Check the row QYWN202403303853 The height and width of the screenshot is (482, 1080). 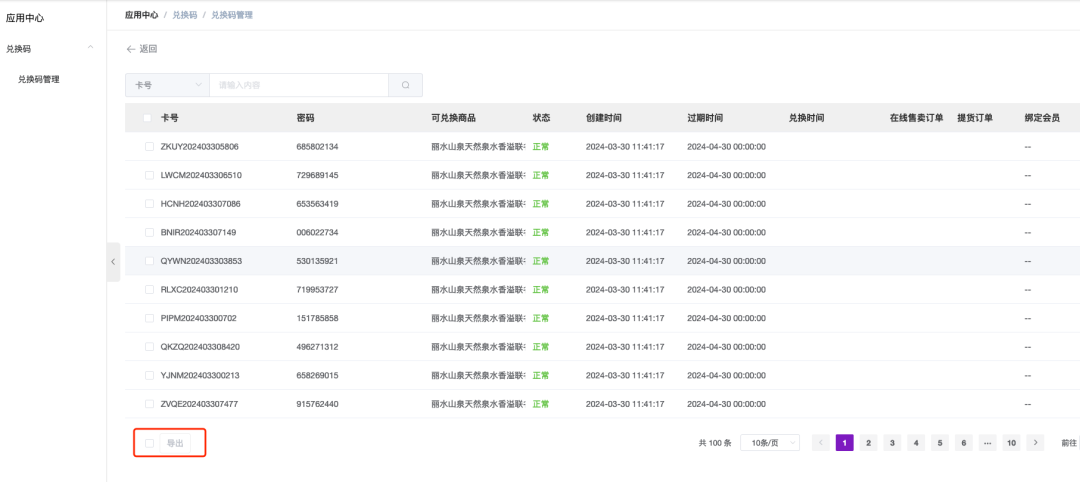coord(149,261)
